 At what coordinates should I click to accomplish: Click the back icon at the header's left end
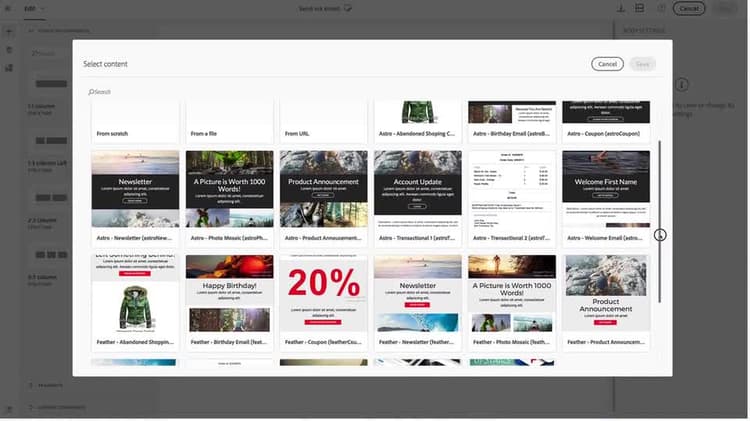coord(8,9)
